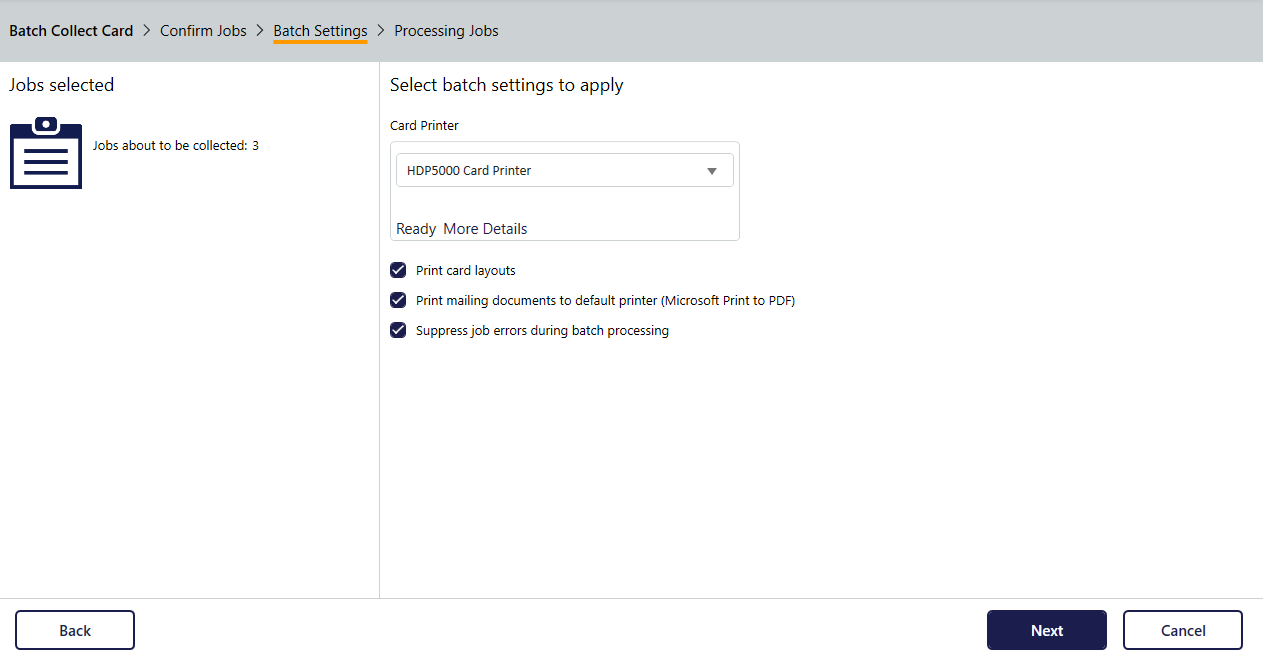
Task: Click the 'Card Printer' field label
Action: coord(424,126)
